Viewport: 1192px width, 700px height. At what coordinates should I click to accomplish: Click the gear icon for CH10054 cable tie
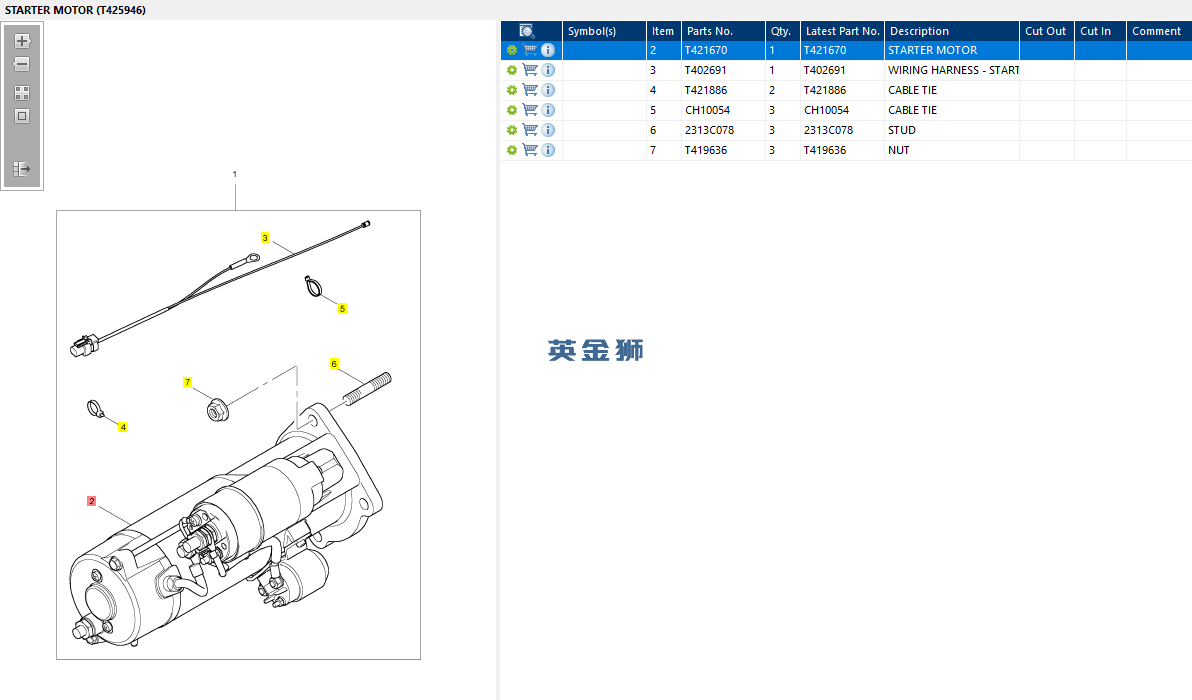click(x=512, y=110)
